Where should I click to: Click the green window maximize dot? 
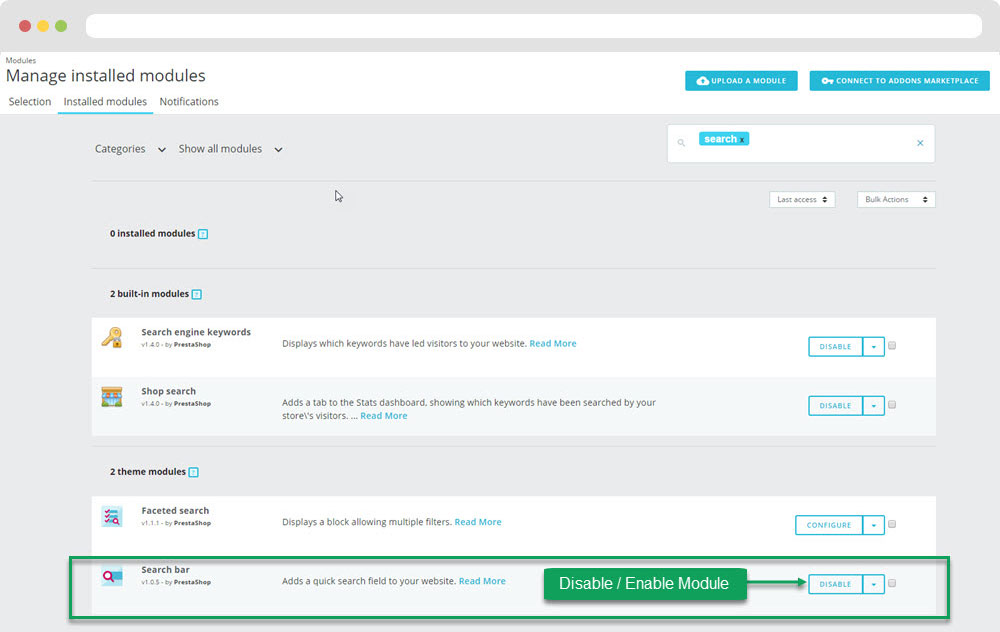click(61, 26)
